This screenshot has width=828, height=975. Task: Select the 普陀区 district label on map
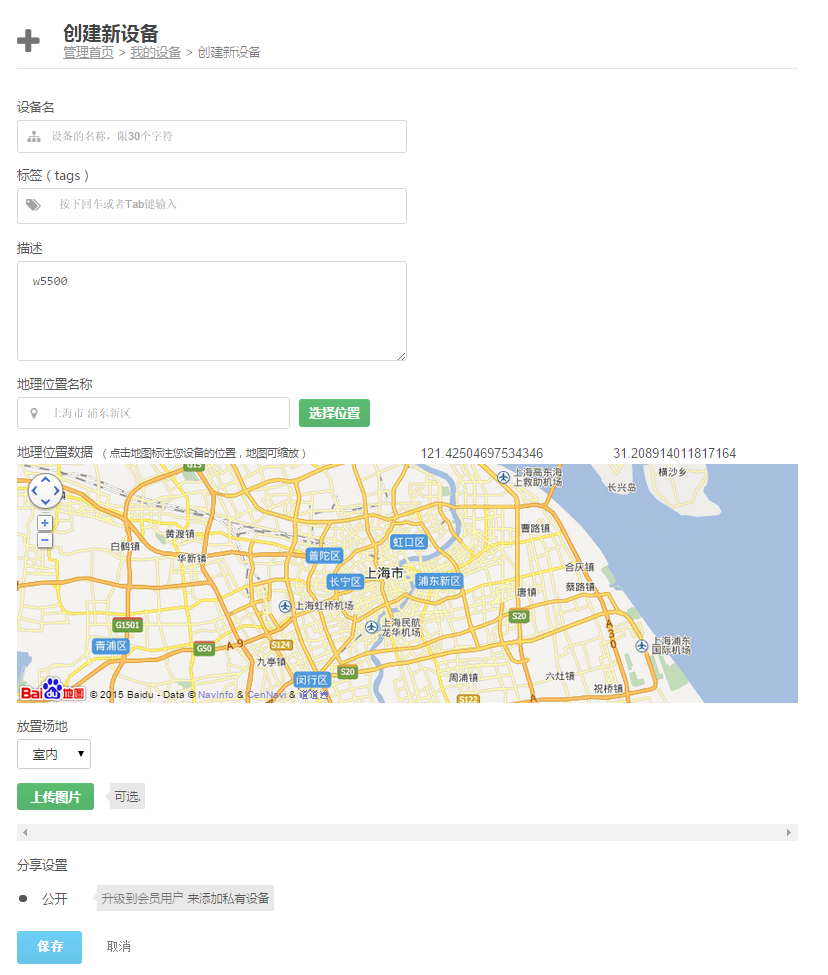(x=324, y=556)
